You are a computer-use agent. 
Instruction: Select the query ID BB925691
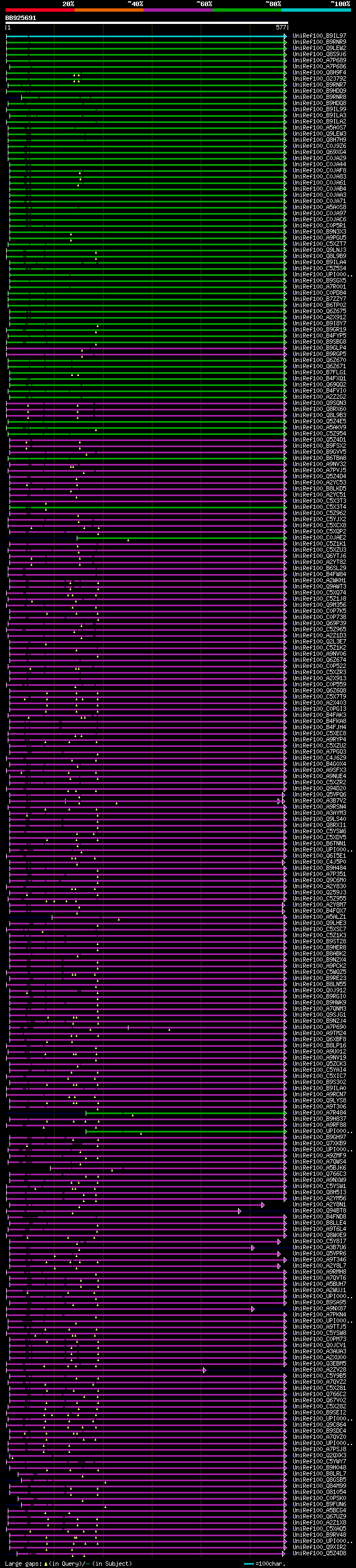[x=21, y=18]
